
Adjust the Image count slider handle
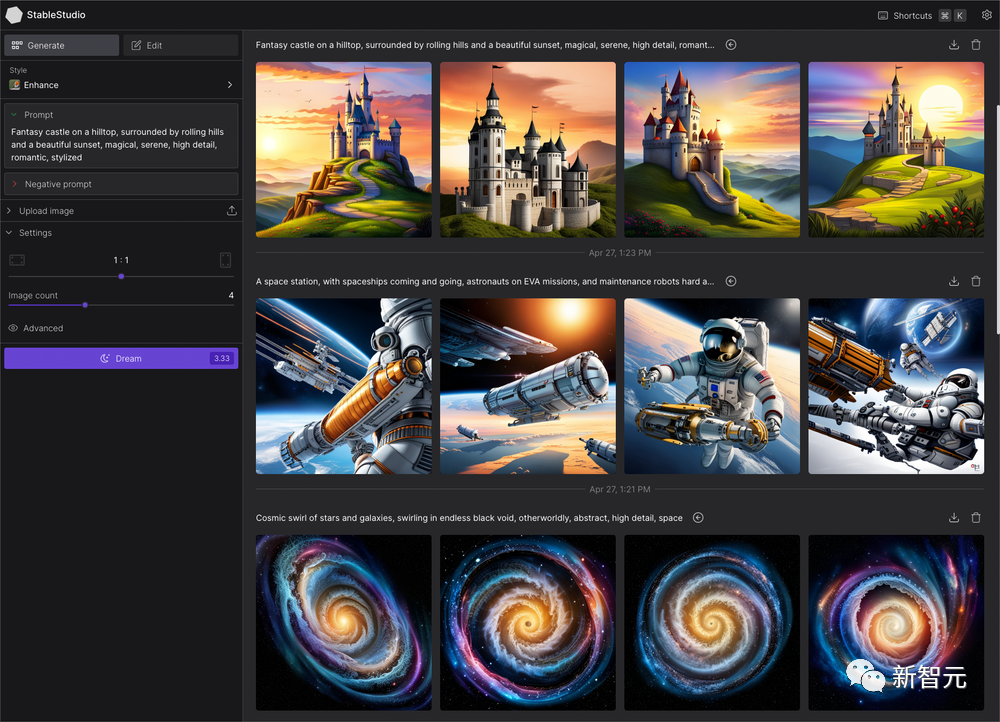coord(85,305)
